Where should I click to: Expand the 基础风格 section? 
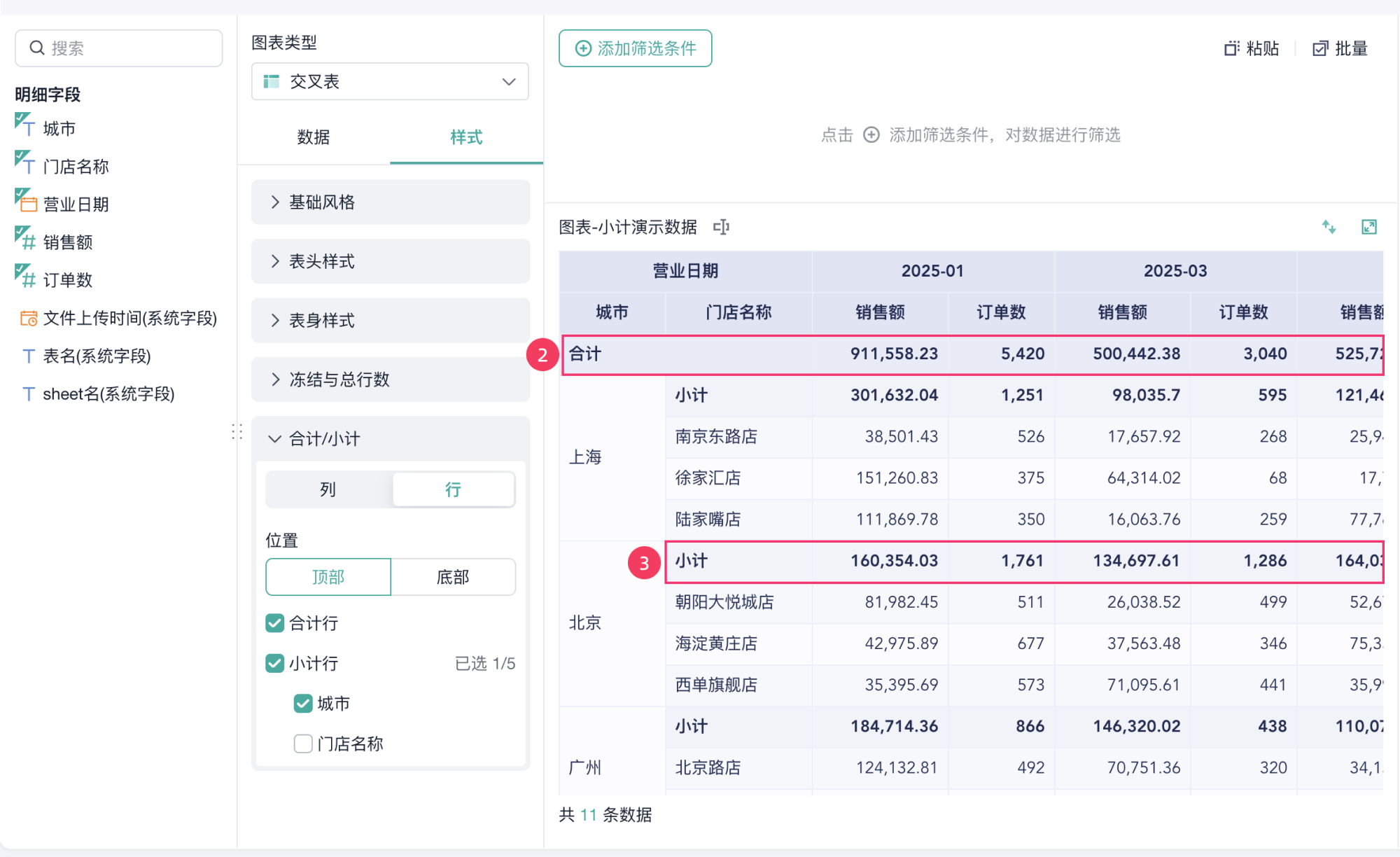[391, 202]
